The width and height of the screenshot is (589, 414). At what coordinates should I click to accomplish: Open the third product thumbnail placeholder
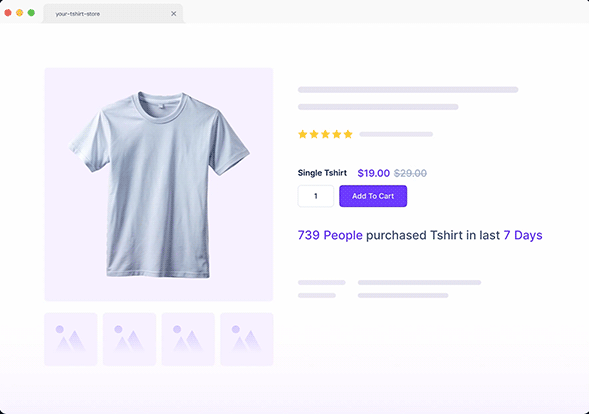point(188,339)
